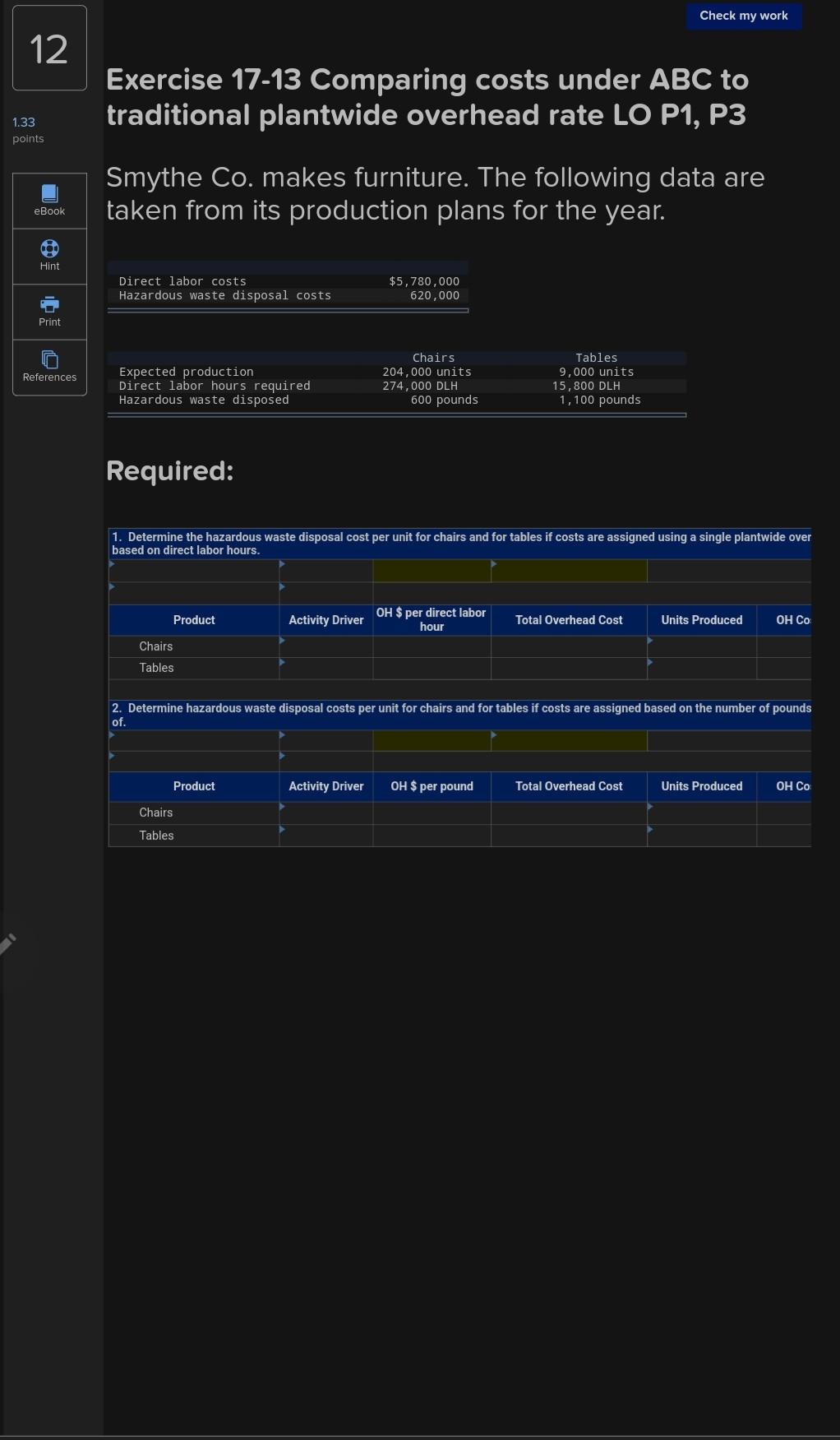Click the 204,000 units value for Chairs

[x=427, y=372]
